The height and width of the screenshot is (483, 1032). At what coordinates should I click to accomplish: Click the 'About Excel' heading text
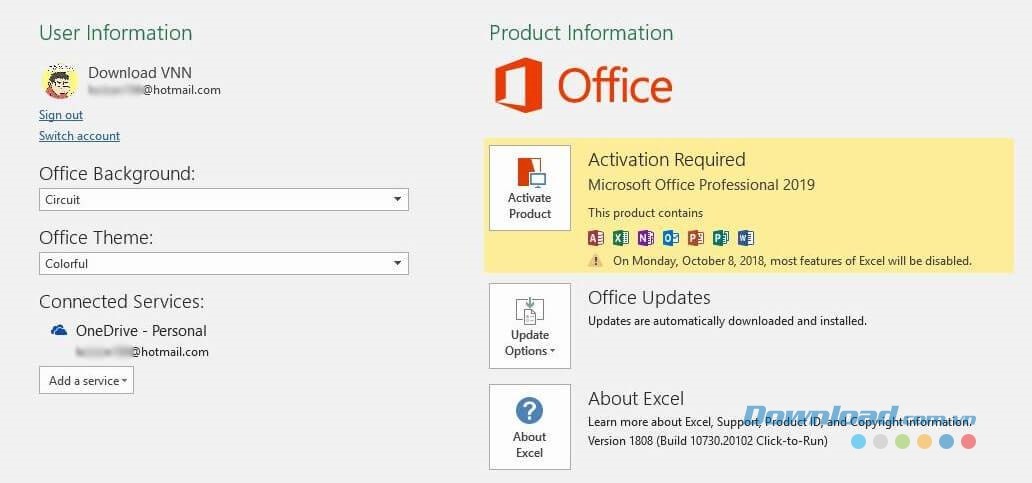pyautogui.click(x=636, y=399)
